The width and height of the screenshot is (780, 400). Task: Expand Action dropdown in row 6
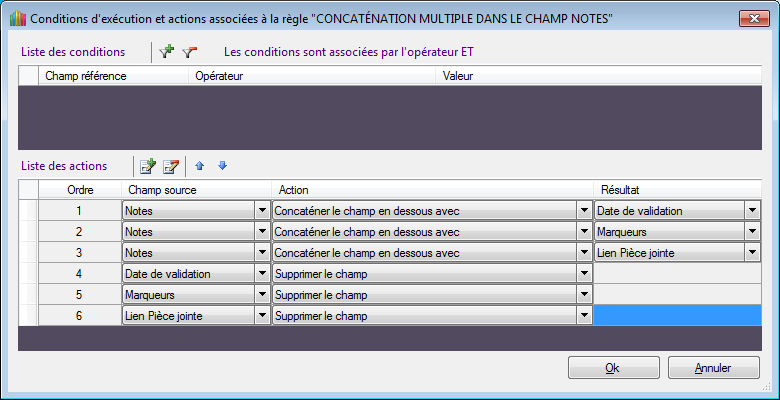pos(584,315)
